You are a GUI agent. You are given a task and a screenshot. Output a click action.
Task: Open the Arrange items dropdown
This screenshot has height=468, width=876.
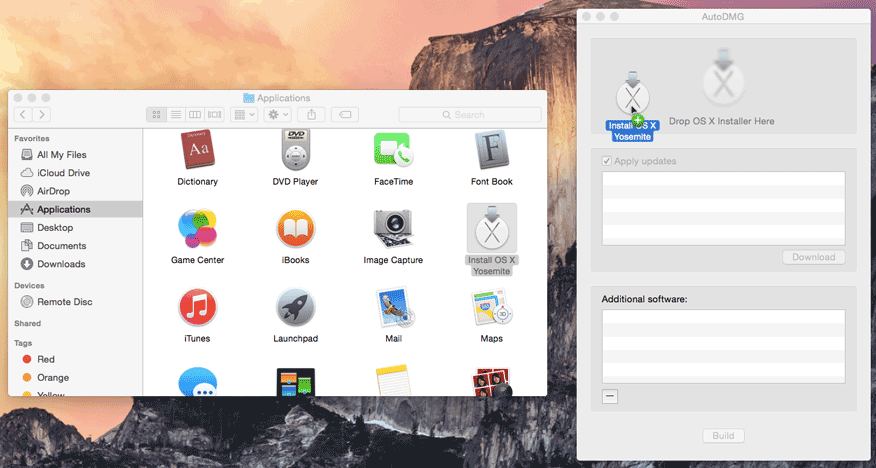tap(245, 115)
